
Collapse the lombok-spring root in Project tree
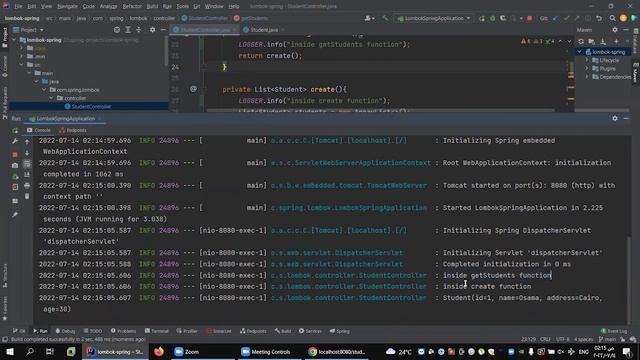click(x=14, y=40)
